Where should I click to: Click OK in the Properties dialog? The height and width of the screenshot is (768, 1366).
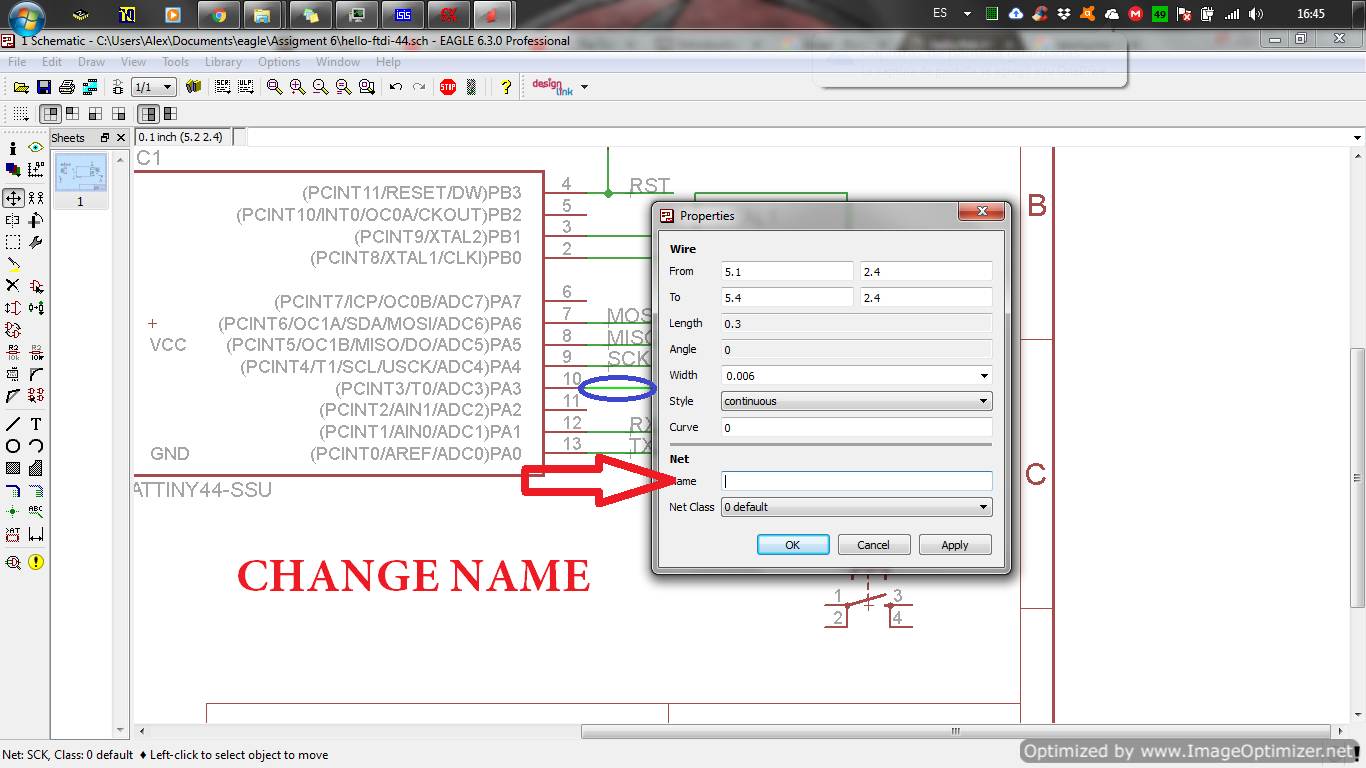[x=793, y=545]
